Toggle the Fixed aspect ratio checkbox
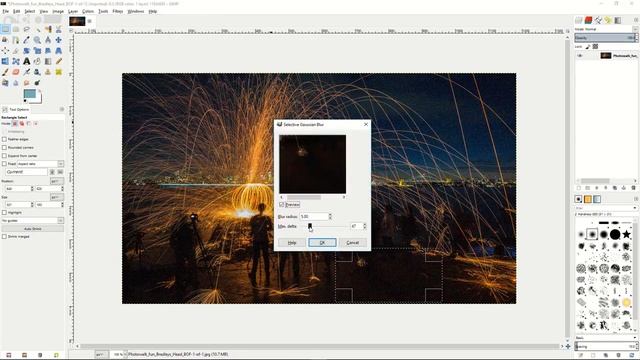Viewport: 640px width, 360px height. (x=4, y=164)
